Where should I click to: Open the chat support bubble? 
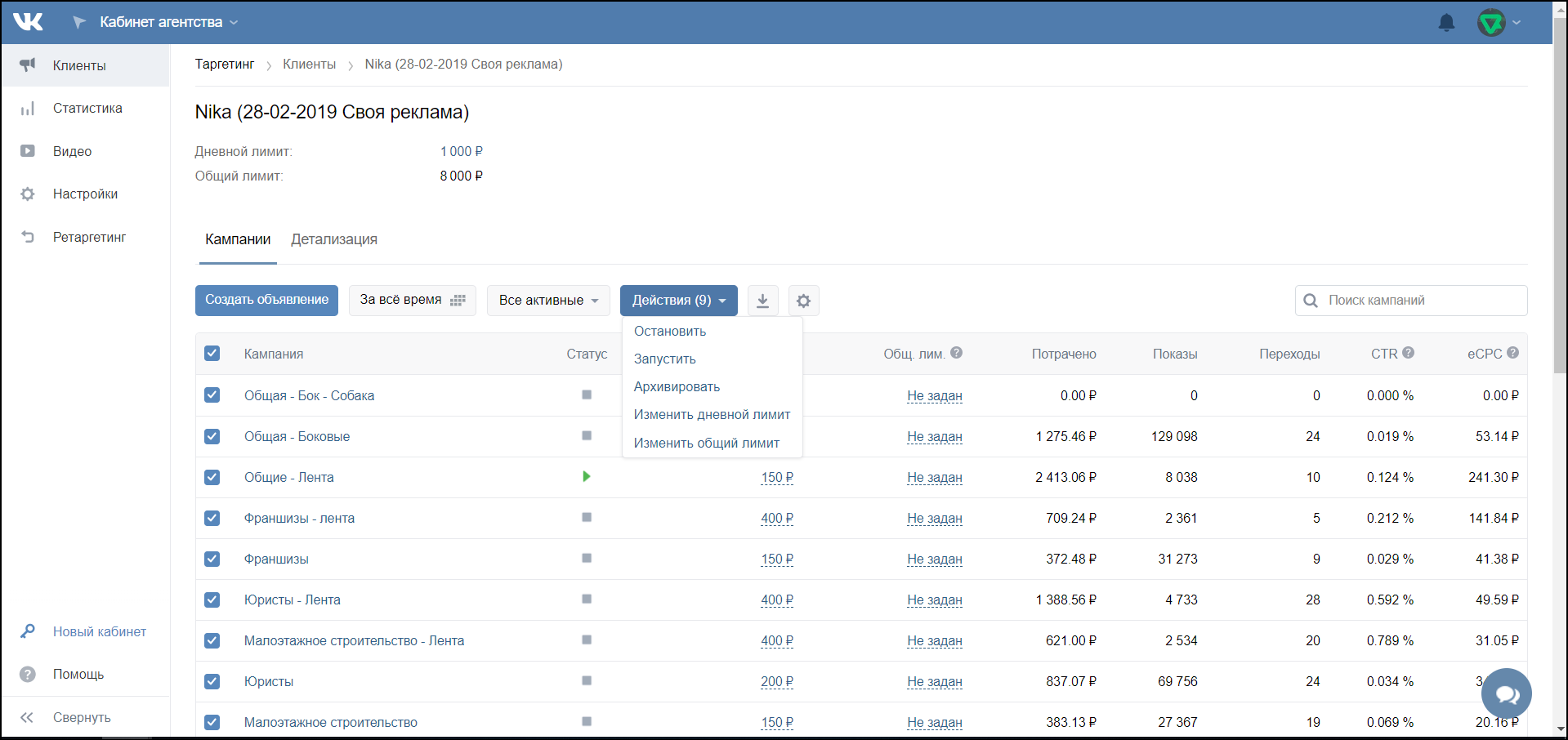click(1506, 693)
